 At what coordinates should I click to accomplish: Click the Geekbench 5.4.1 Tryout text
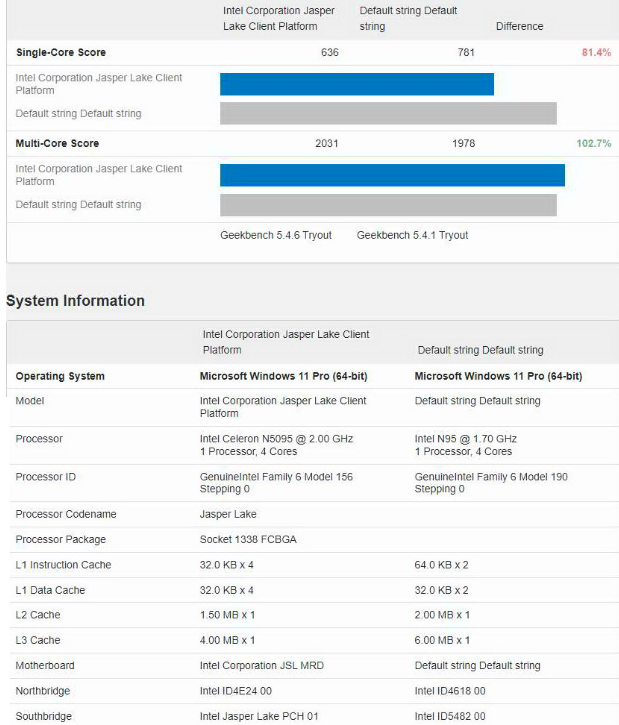412,236
